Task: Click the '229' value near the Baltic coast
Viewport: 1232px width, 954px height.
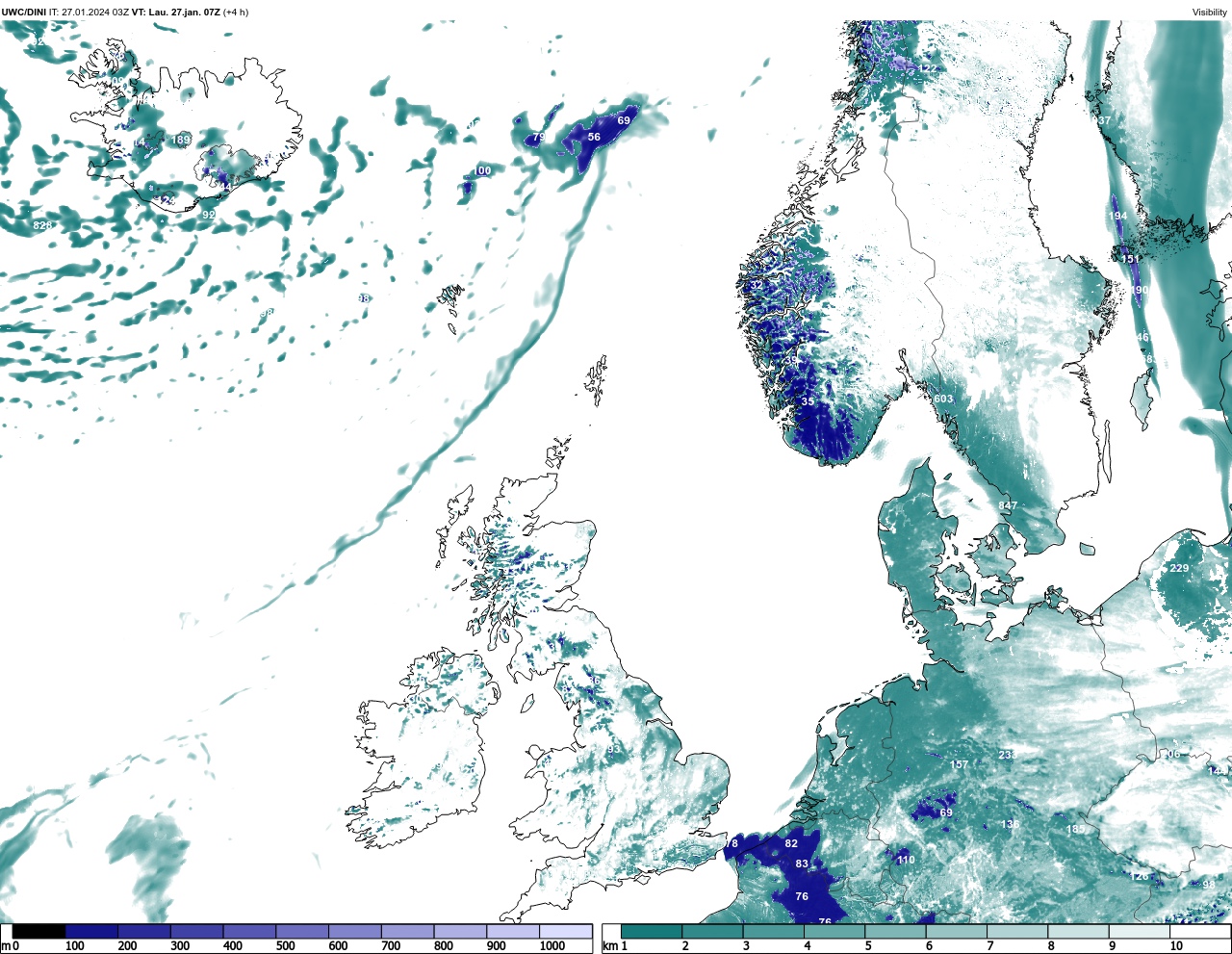Action: [x=1179, y=568]
